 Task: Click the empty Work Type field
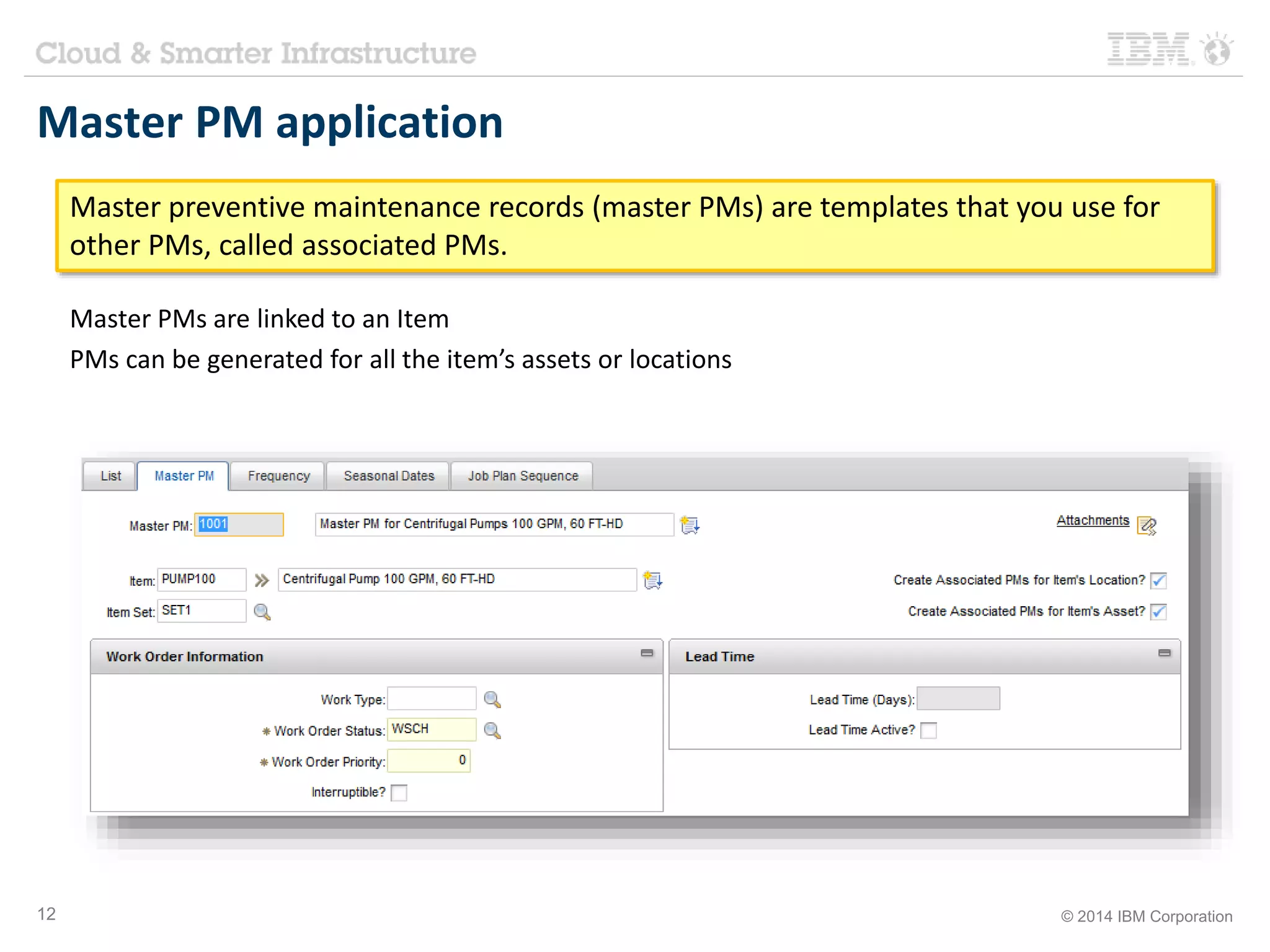coord(432,699)
